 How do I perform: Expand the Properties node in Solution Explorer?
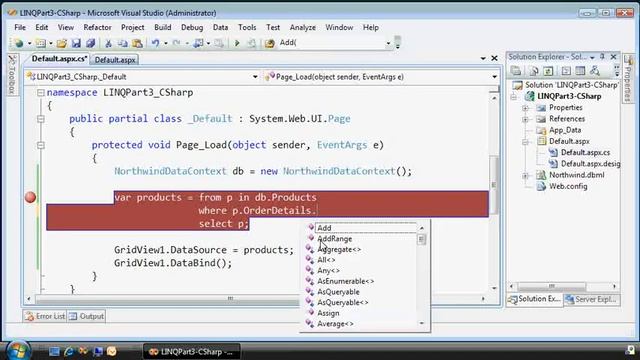pyautogui.click(x=526, y=108)
